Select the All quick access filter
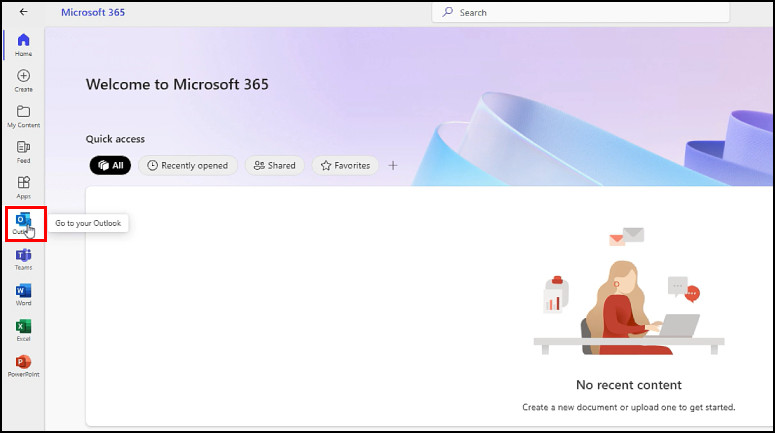The width and height of the screenshot is (775, 433). 110,166
